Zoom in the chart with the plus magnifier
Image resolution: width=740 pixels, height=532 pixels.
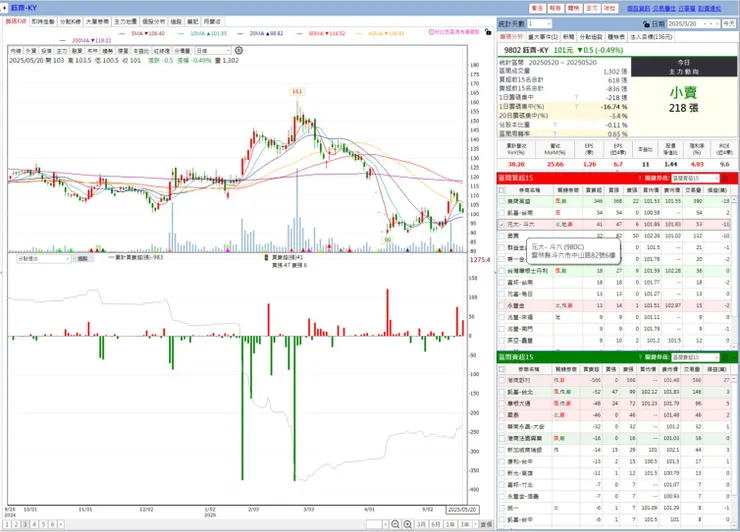(x=407, y=524)
